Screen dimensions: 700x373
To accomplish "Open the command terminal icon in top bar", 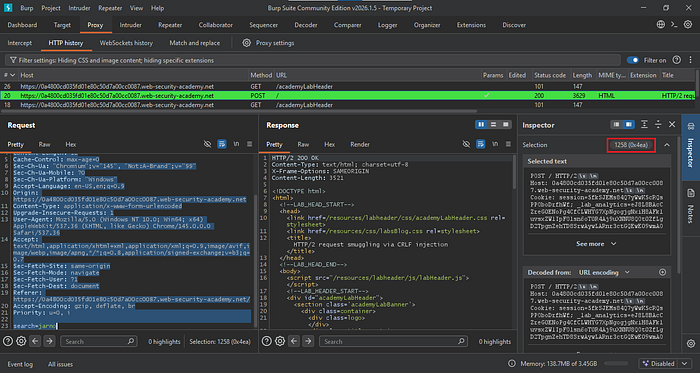I will (x=674, y=25).
